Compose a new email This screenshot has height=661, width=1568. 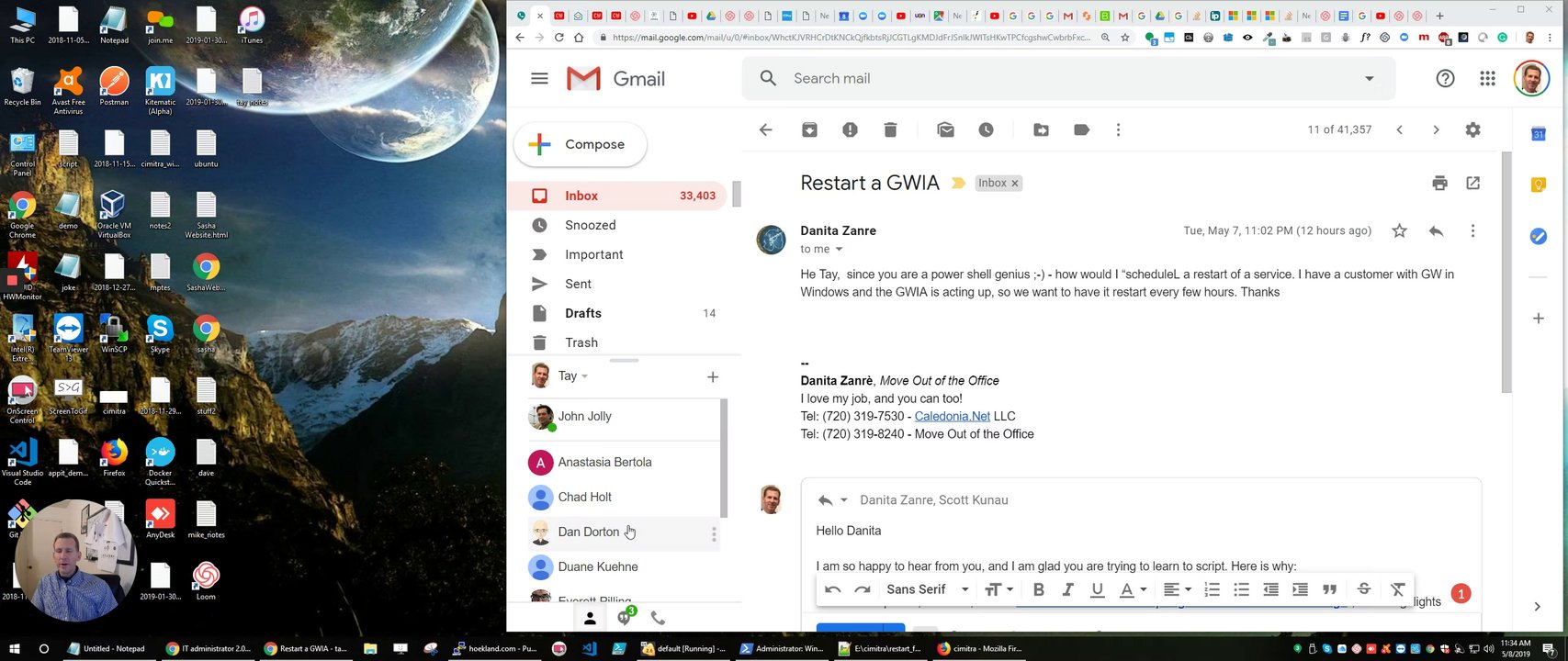pyautogui.click(x=580, y=144)
